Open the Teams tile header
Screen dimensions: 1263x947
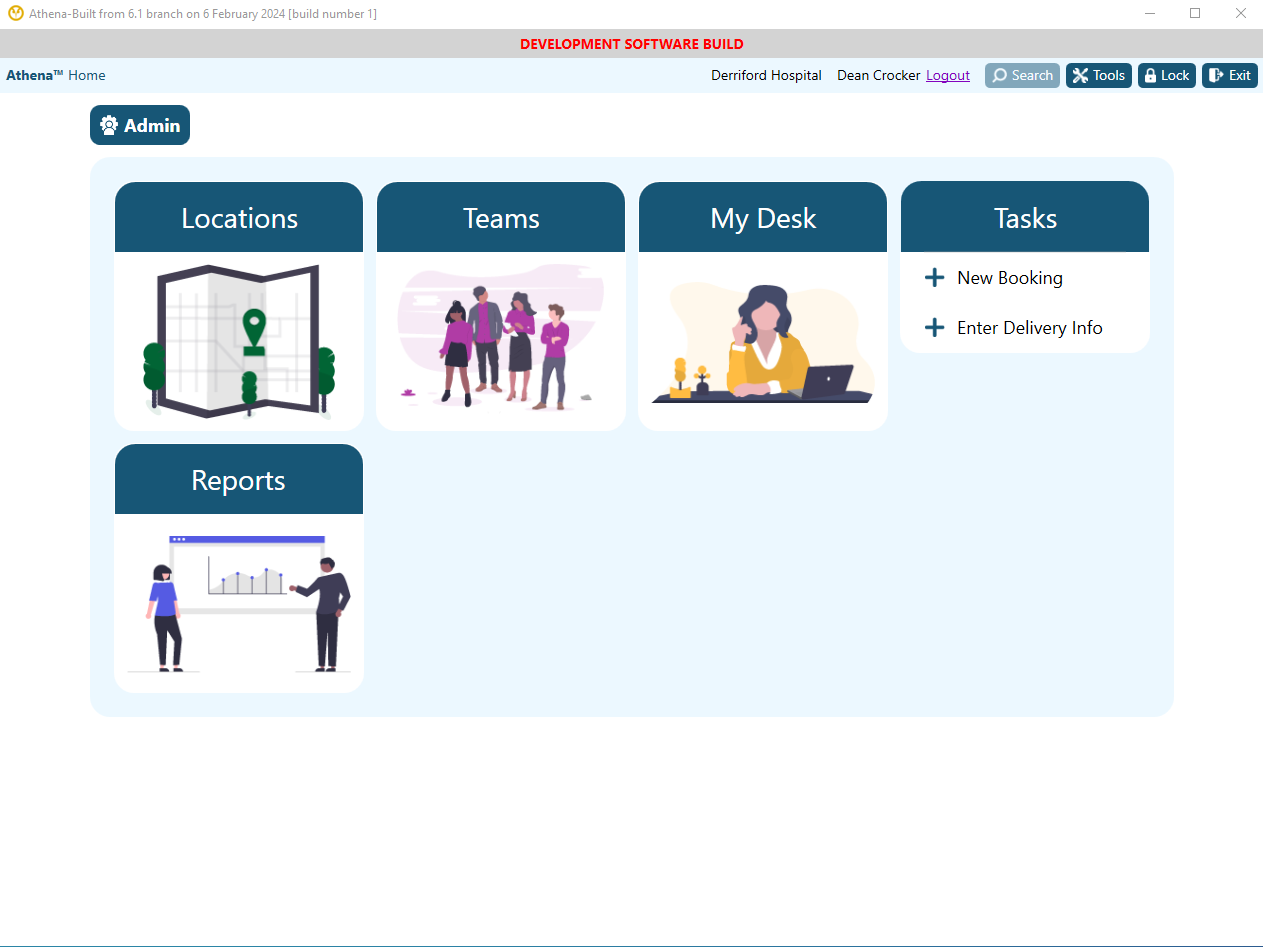501,217
